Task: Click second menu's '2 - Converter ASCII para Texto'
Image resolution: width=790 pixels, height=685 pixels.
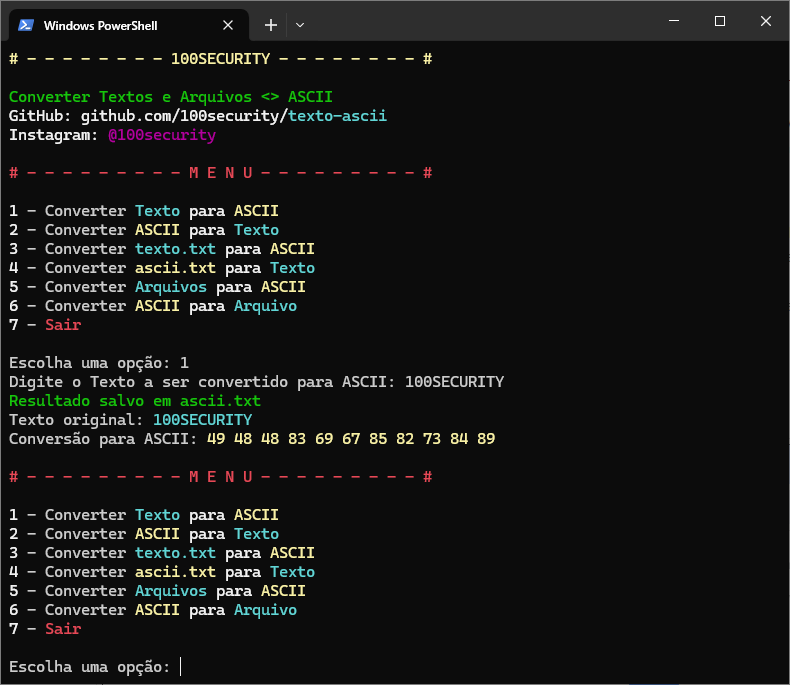Action: pos(144,534)
